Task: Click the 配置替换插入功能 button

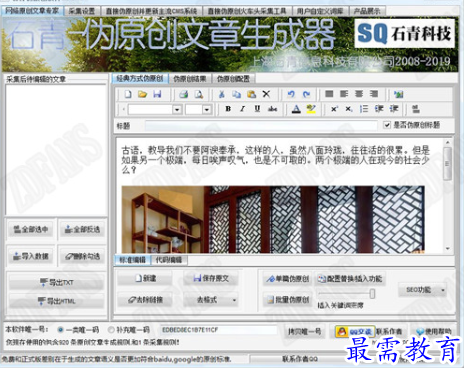Action: tap(350, 279)
